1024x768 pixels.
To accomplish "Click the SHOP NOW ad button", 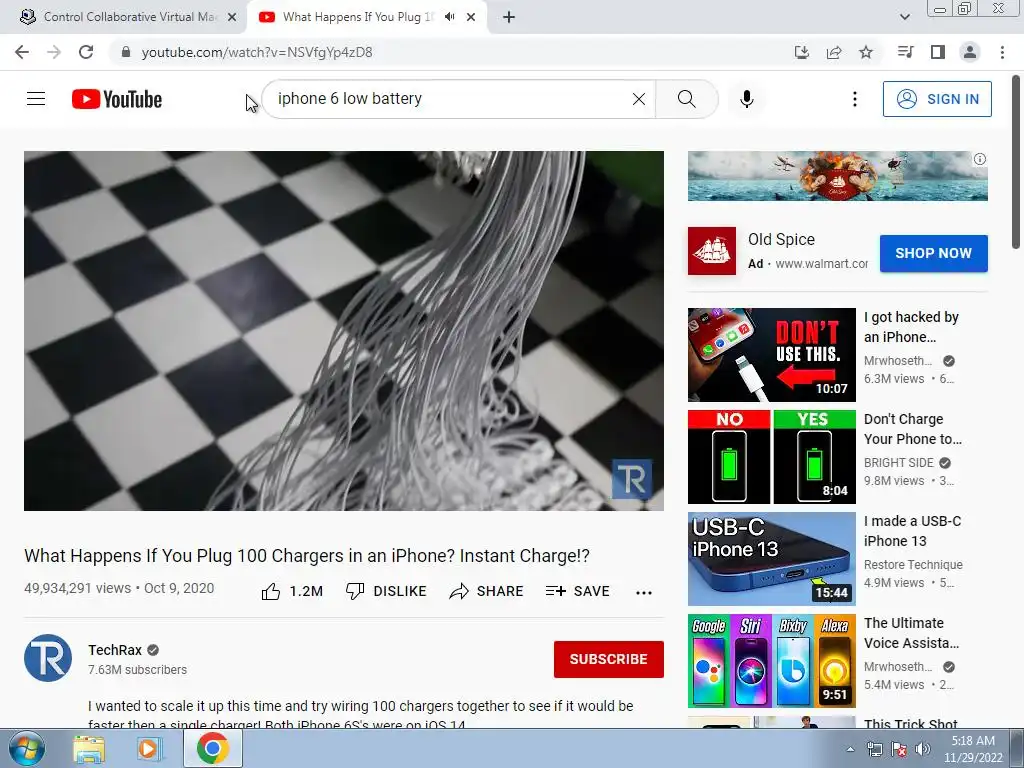I will pos(933,253).
